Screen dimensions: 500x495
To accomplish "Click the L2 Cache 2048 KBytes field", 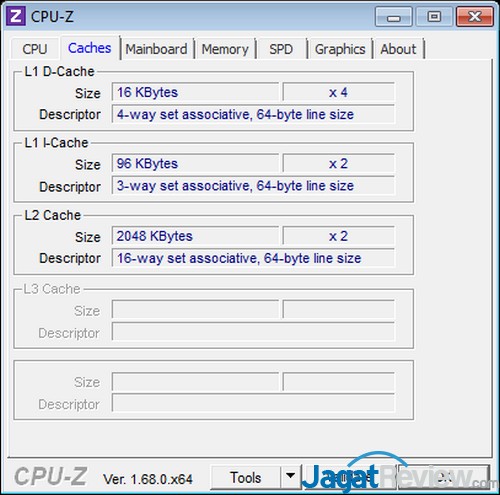I will click(x=195, y=236).
